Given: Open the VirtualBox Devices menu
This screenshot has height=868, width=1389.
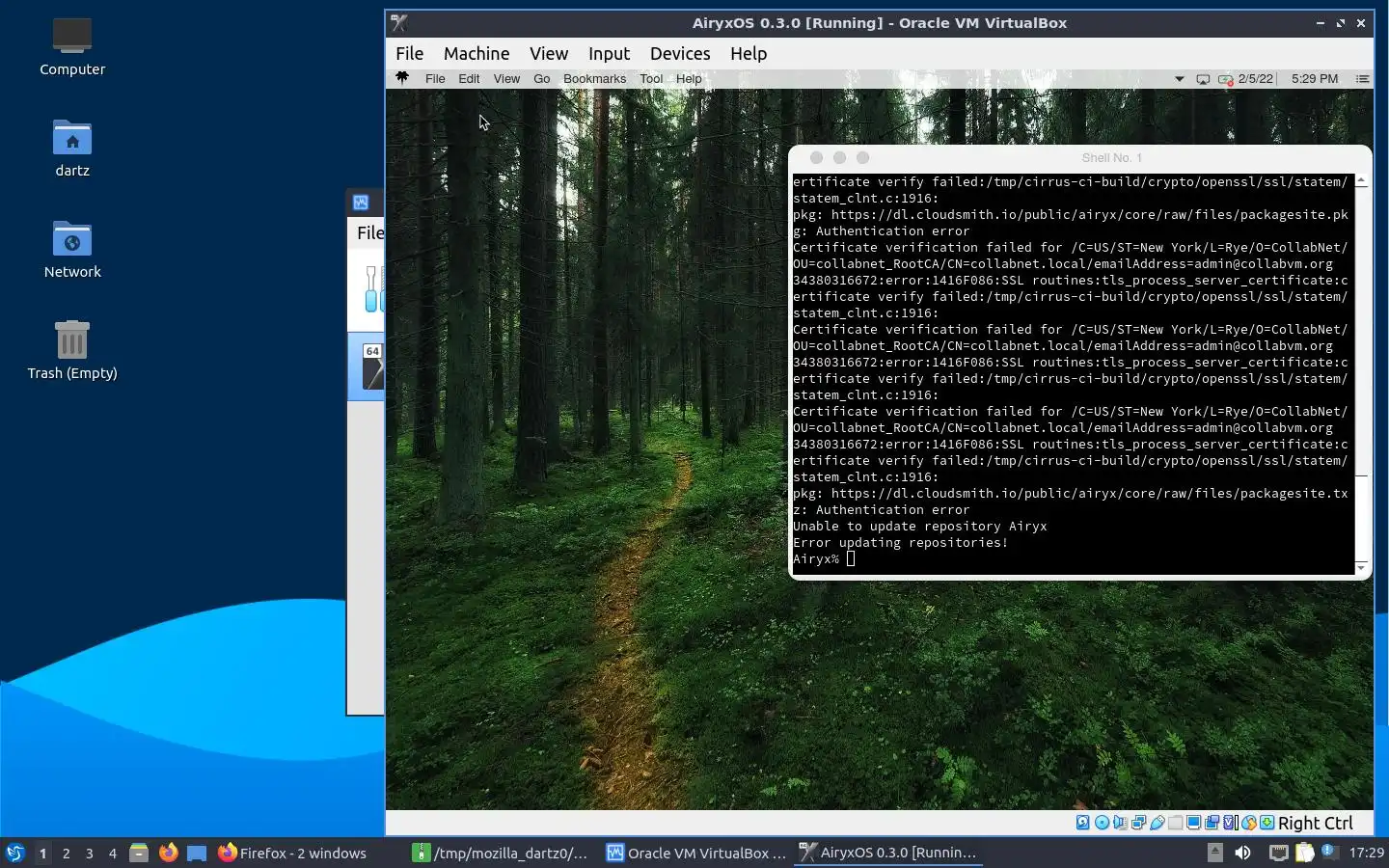Looking at the screenshot, I should [680, 53].
